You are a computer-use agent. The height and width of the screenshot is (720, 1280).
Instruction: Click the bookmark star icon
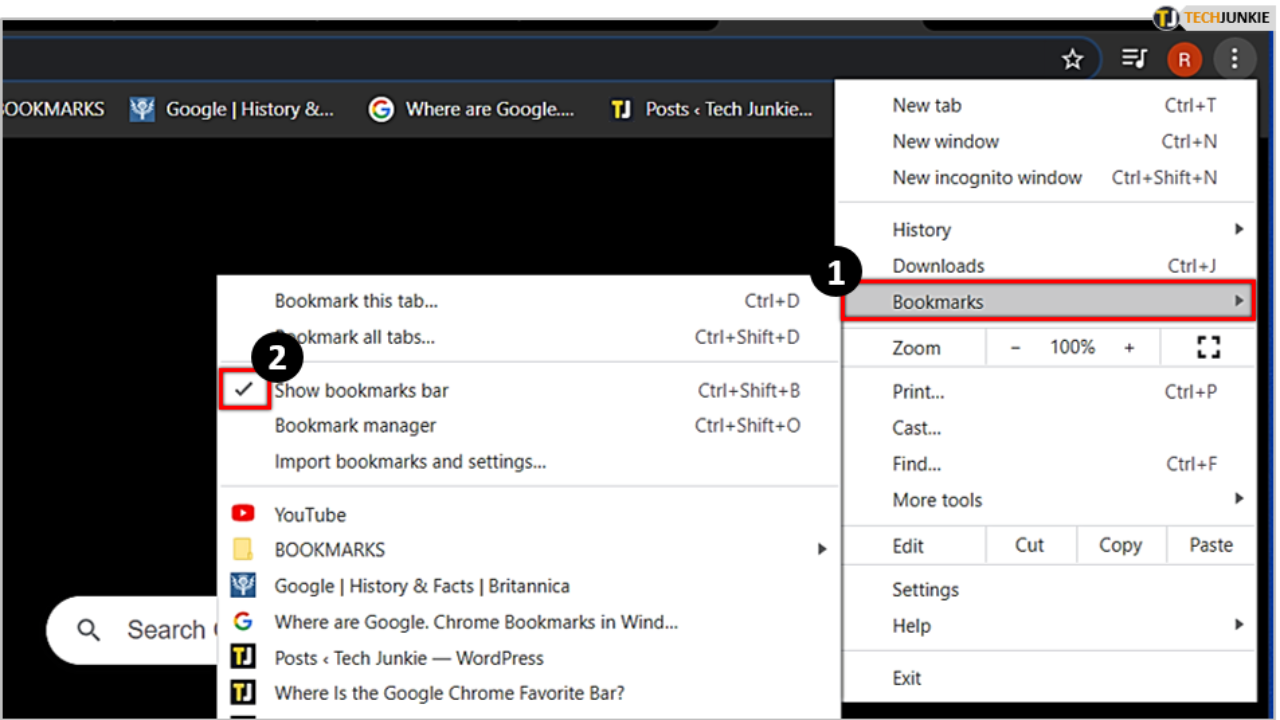[1072, 59]
